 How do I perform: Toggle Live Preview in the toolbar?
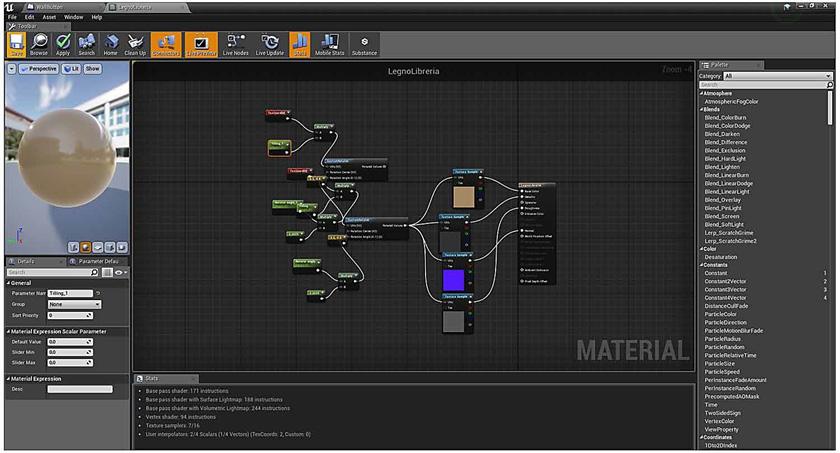tap(201, 42)
